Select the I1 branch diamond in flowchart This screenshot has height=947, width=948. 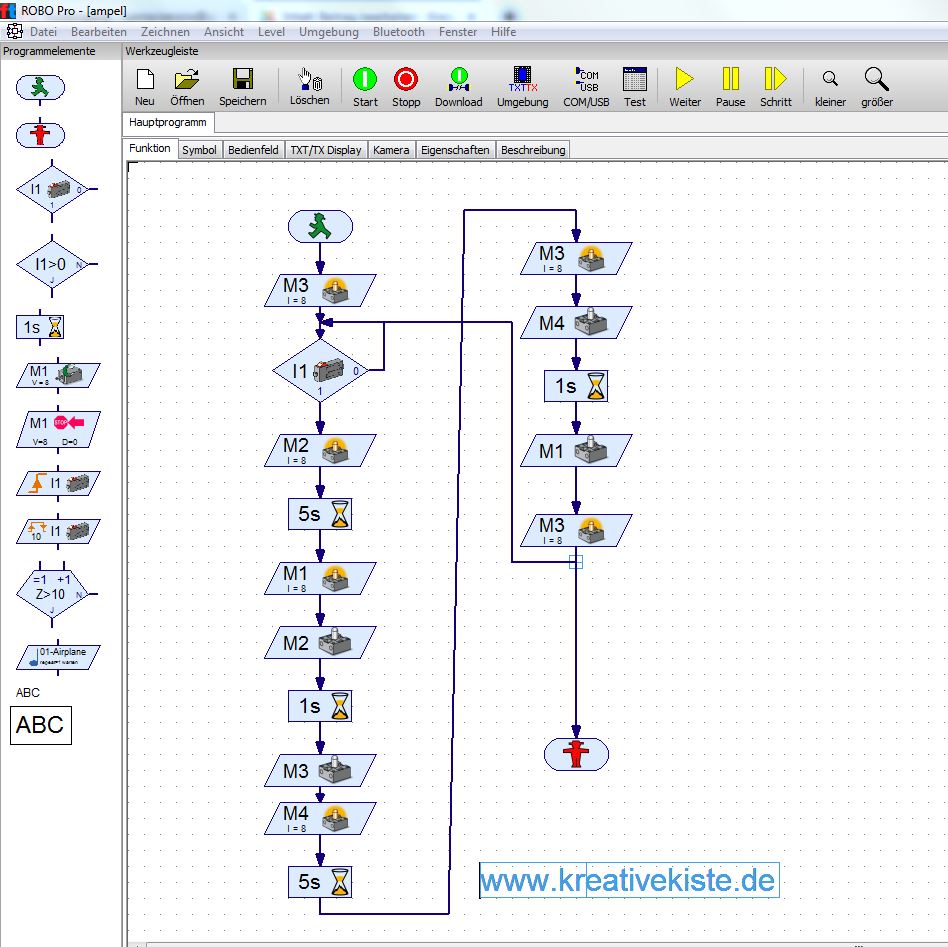(320, 371)
